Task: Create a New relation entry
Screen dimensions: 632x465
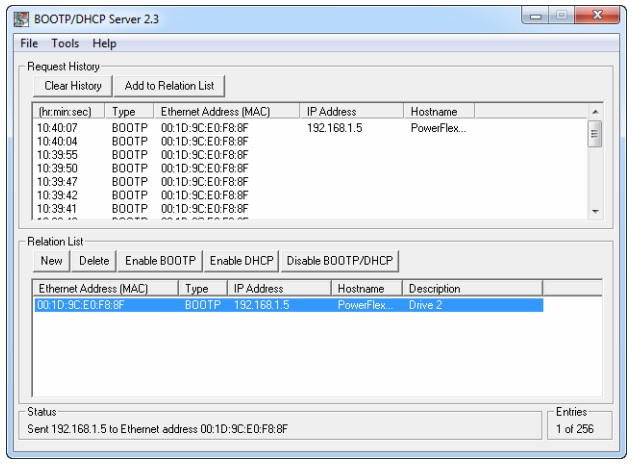Action: click(x=52, y=261)
